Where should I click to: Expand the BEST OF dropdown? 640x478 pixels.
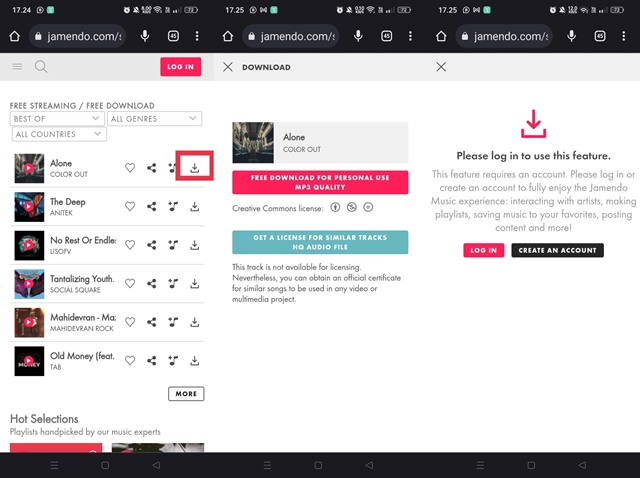(57, 119)
